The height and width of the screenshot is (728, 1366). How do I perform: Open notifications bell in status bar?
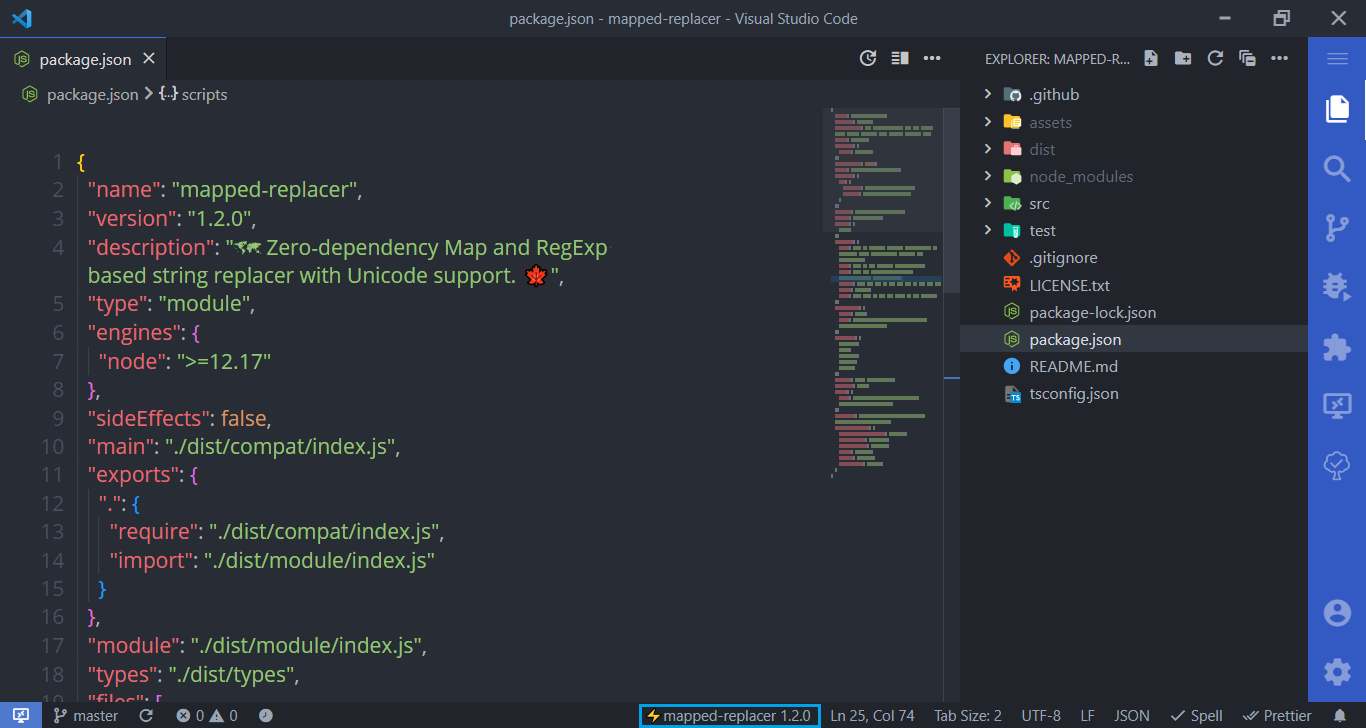click(x=1340, y=715)
